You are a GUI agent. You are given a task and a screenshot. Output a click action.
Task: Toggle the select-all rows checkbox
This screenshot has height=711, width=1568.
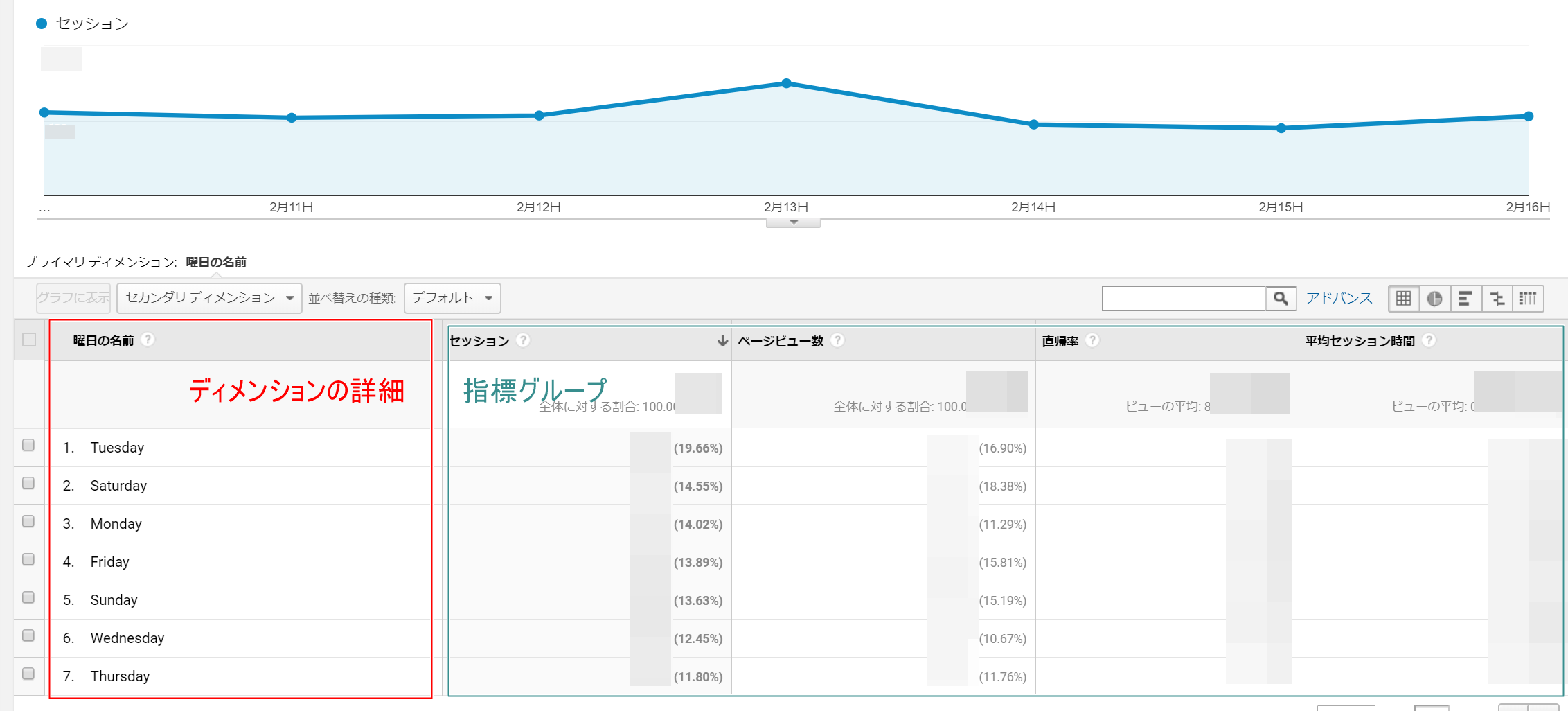(x=29, y=340)
